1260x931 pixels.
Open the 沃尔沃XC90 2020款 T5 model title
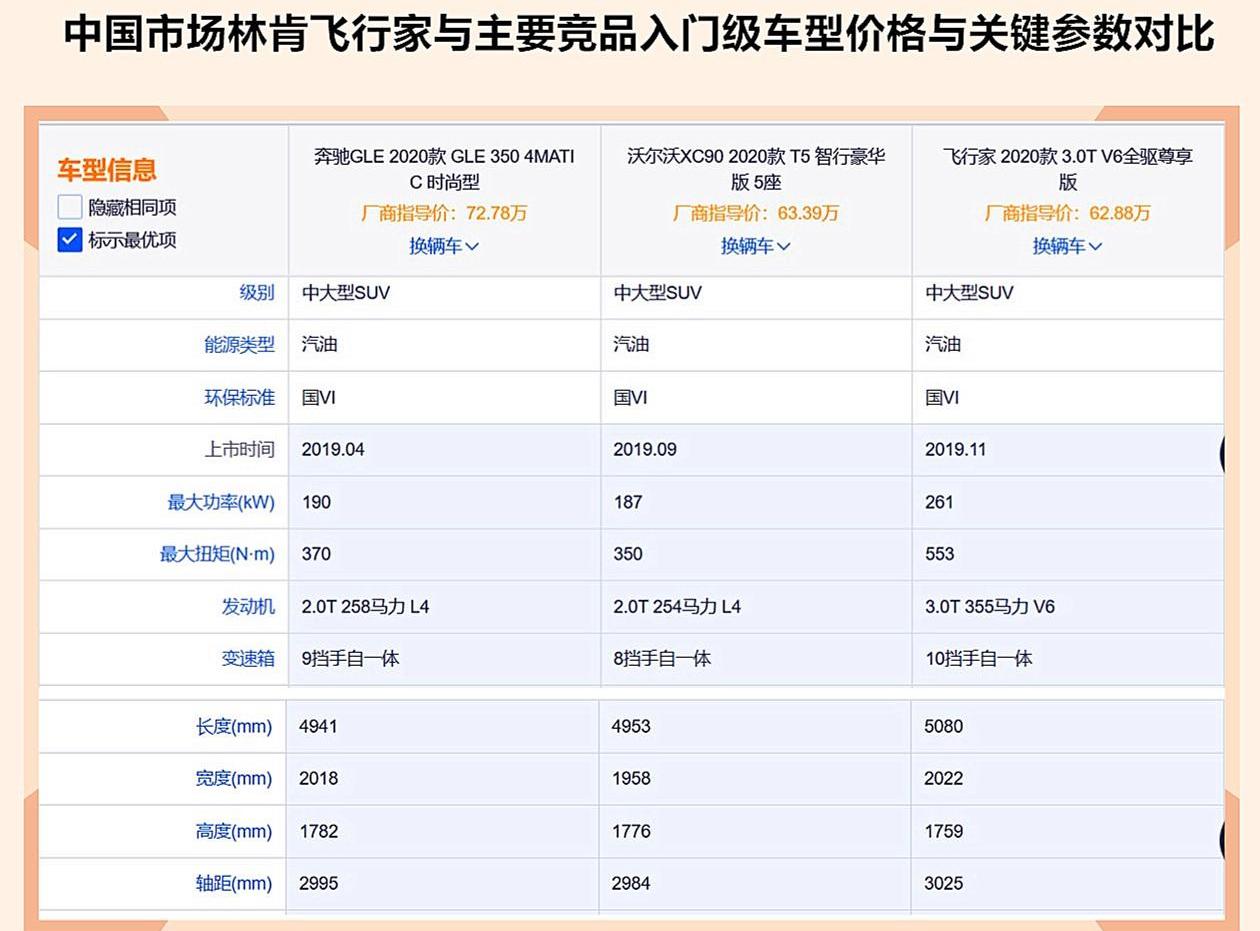(x=756, y=169)
